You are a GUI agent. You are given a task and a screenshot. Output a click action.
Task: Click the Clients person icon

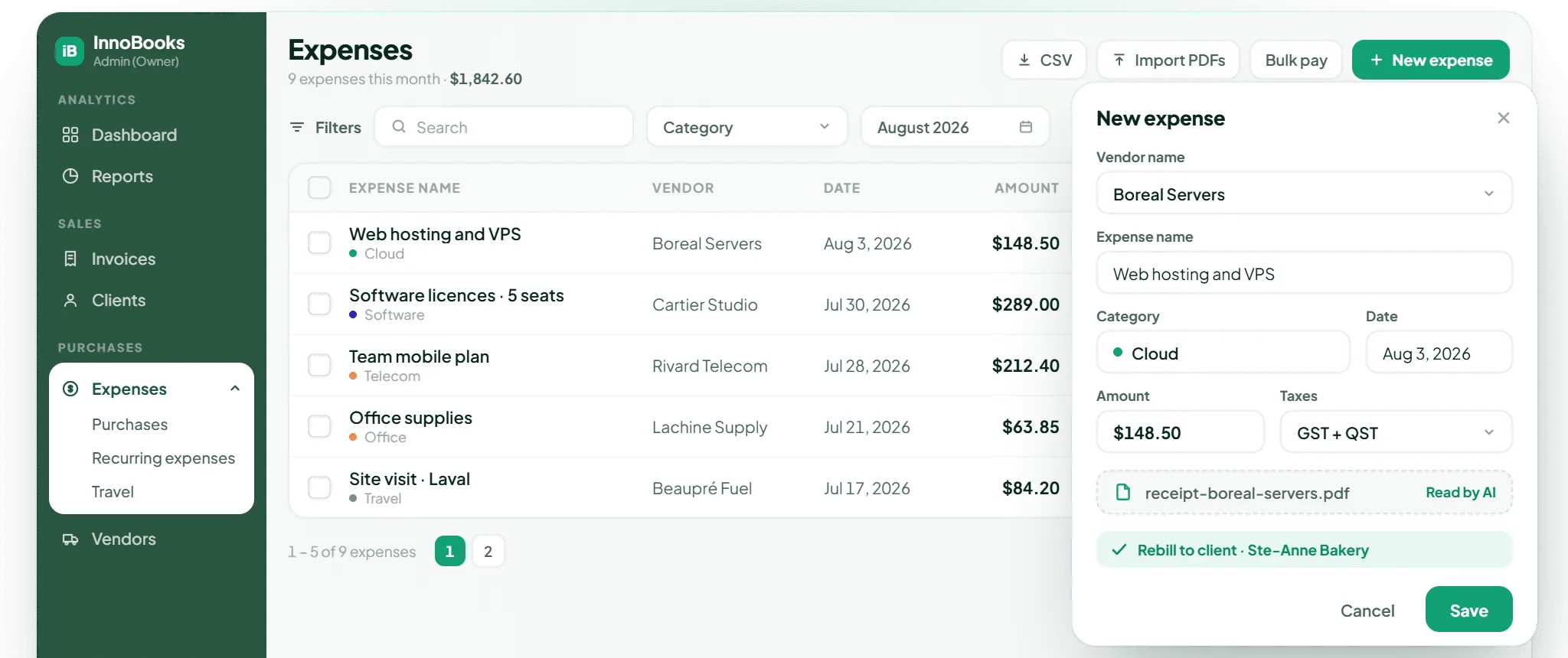pos(70,300)
